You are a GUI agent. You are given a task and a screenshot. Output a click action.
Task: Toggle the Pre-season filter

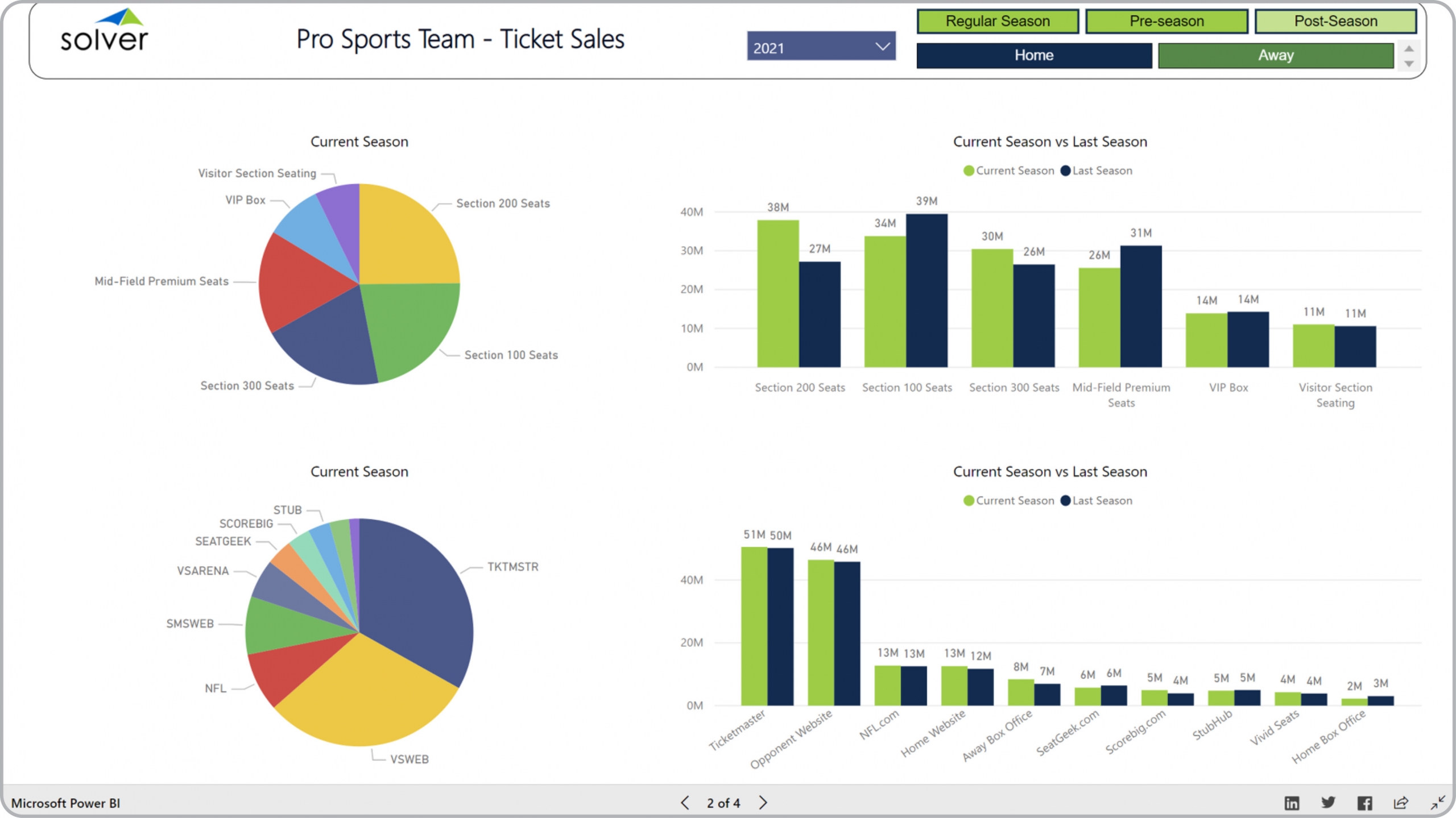1166,21
